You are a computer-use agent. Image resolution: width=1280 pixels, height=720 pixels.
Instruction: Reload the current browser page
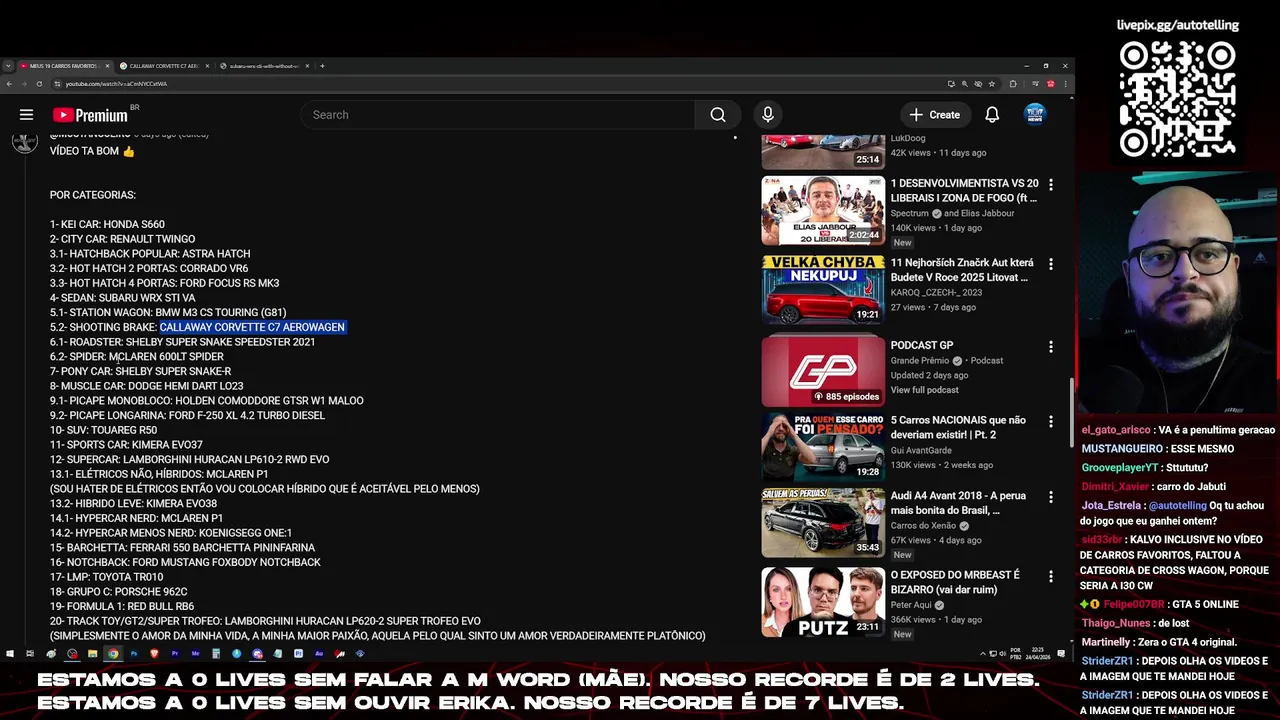(40, 84)
